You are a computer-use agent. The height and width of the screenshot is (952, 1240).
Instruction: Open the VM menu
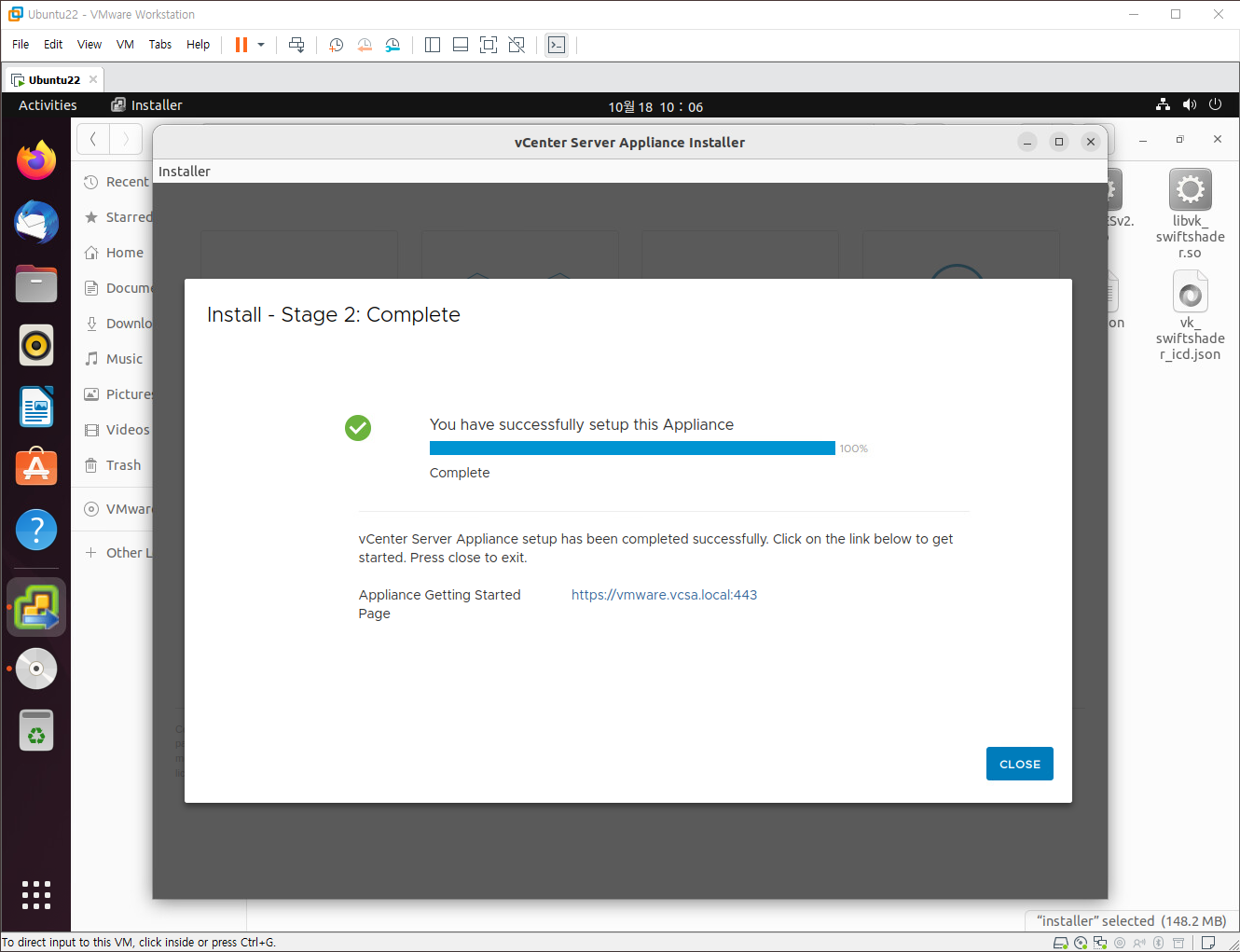click(x=125, y=45)
